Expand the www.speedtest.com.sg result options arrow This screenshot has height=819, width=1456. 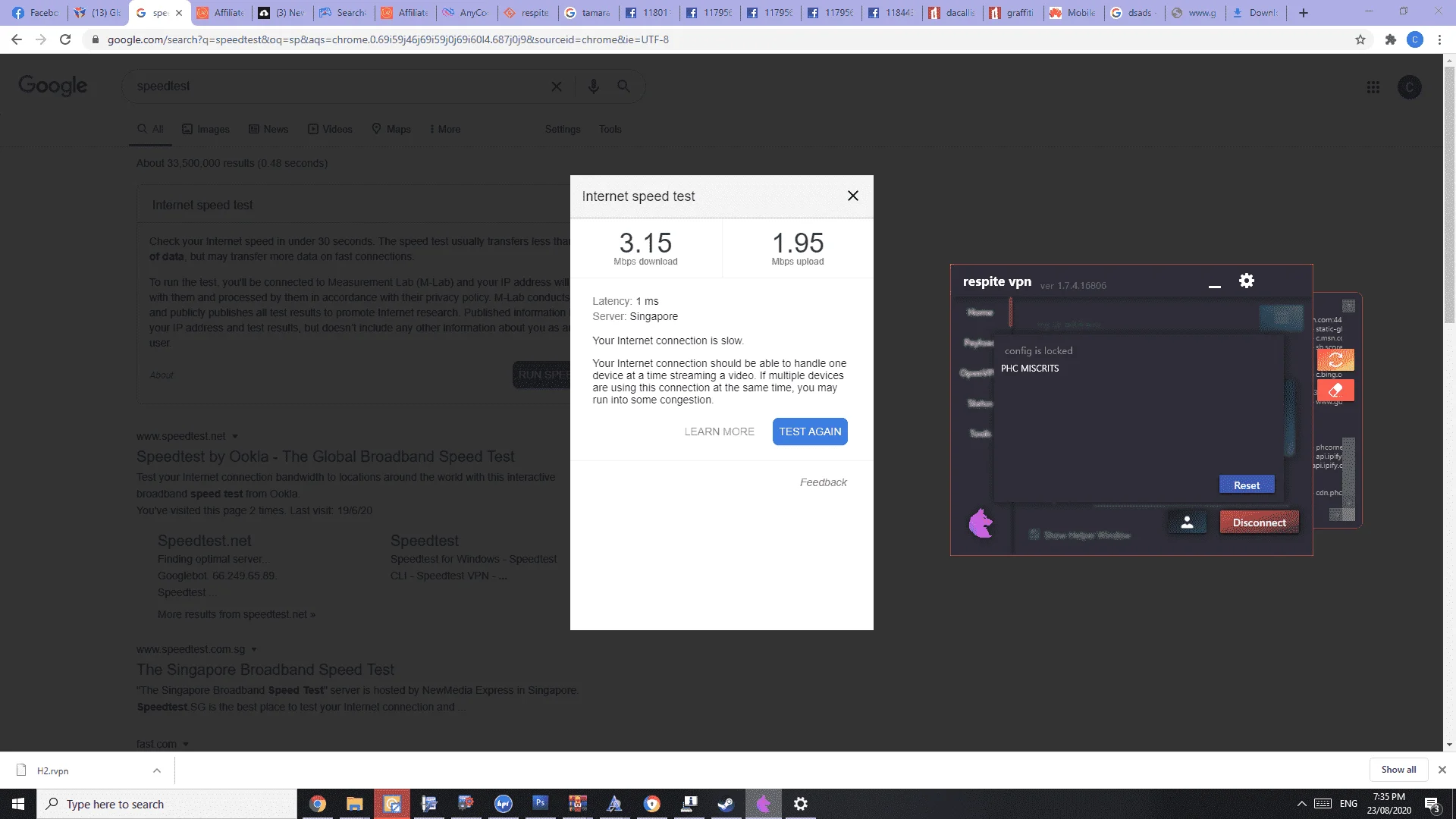[254, 649]
